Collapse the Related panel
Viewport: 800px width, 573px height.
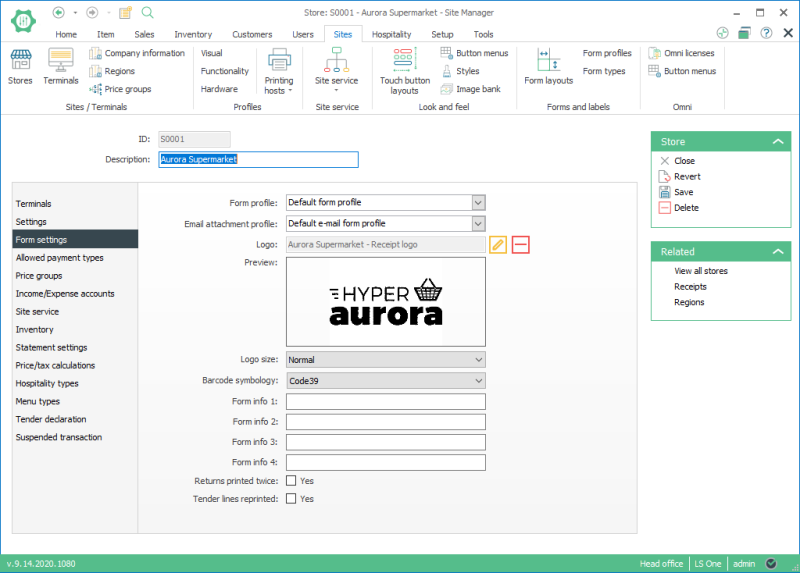(778, 252)
